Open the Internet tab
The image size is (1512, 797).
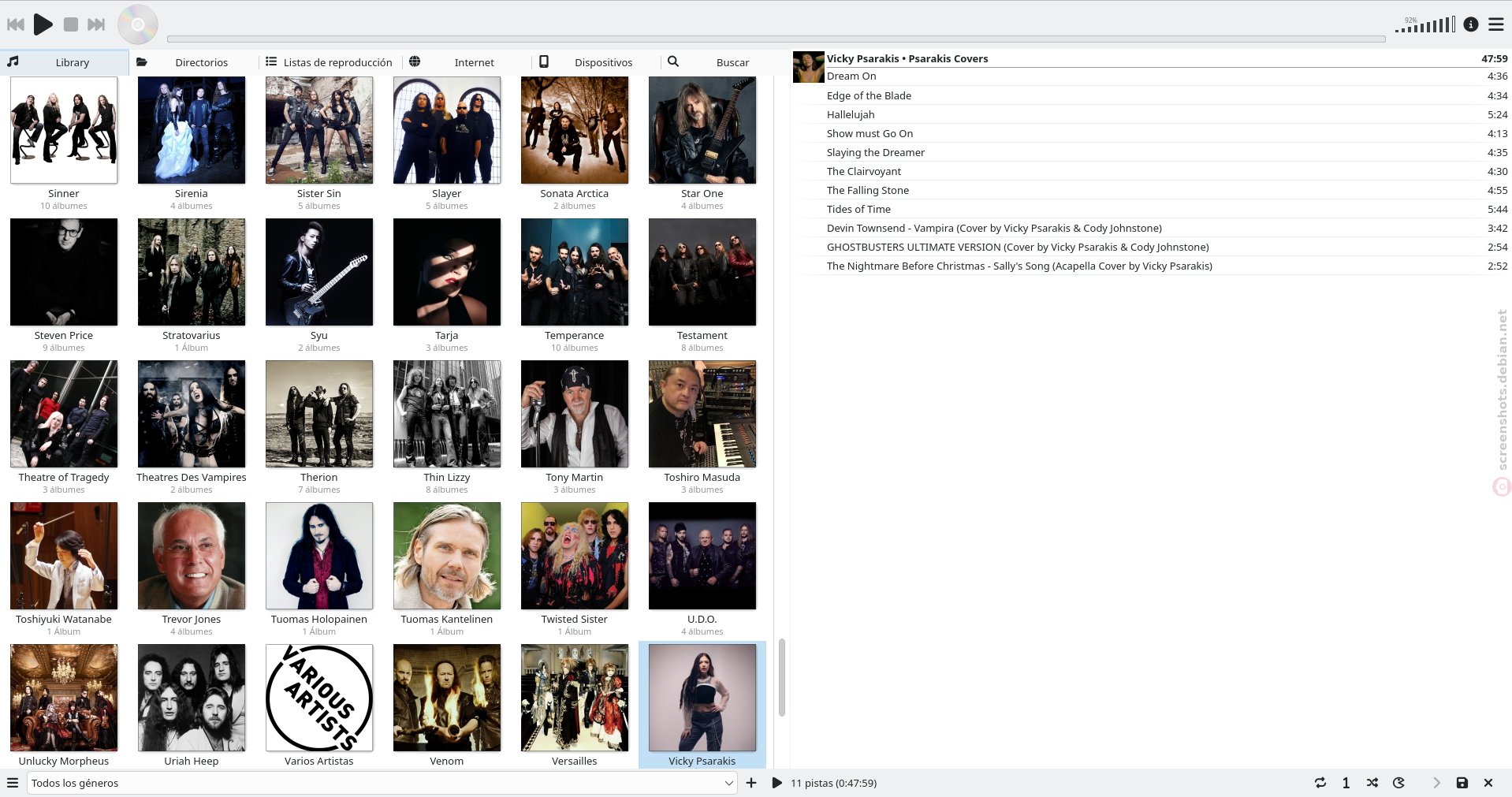[x=465, y=62]
